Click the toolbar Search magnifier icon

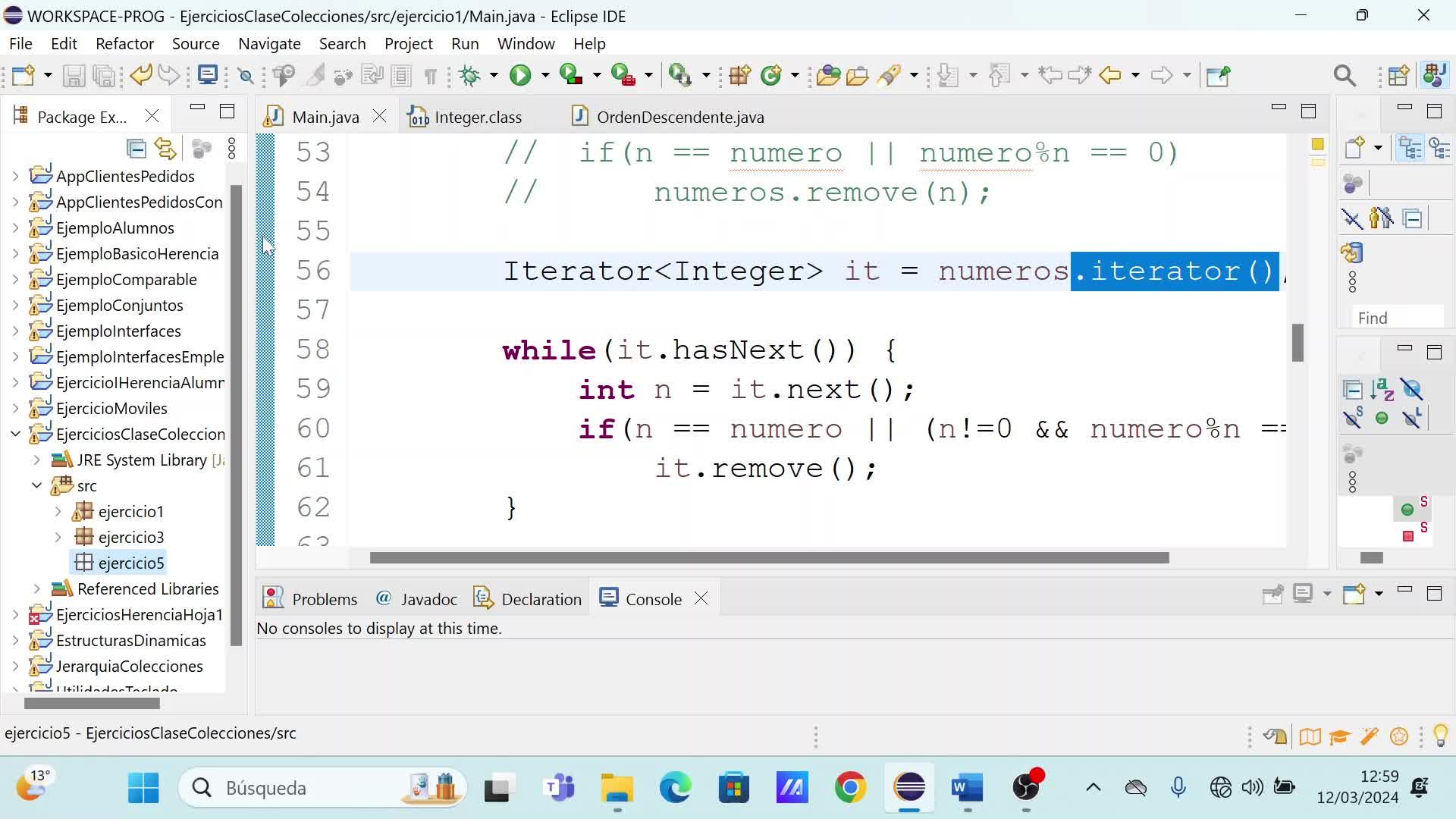coord(1345,75)
